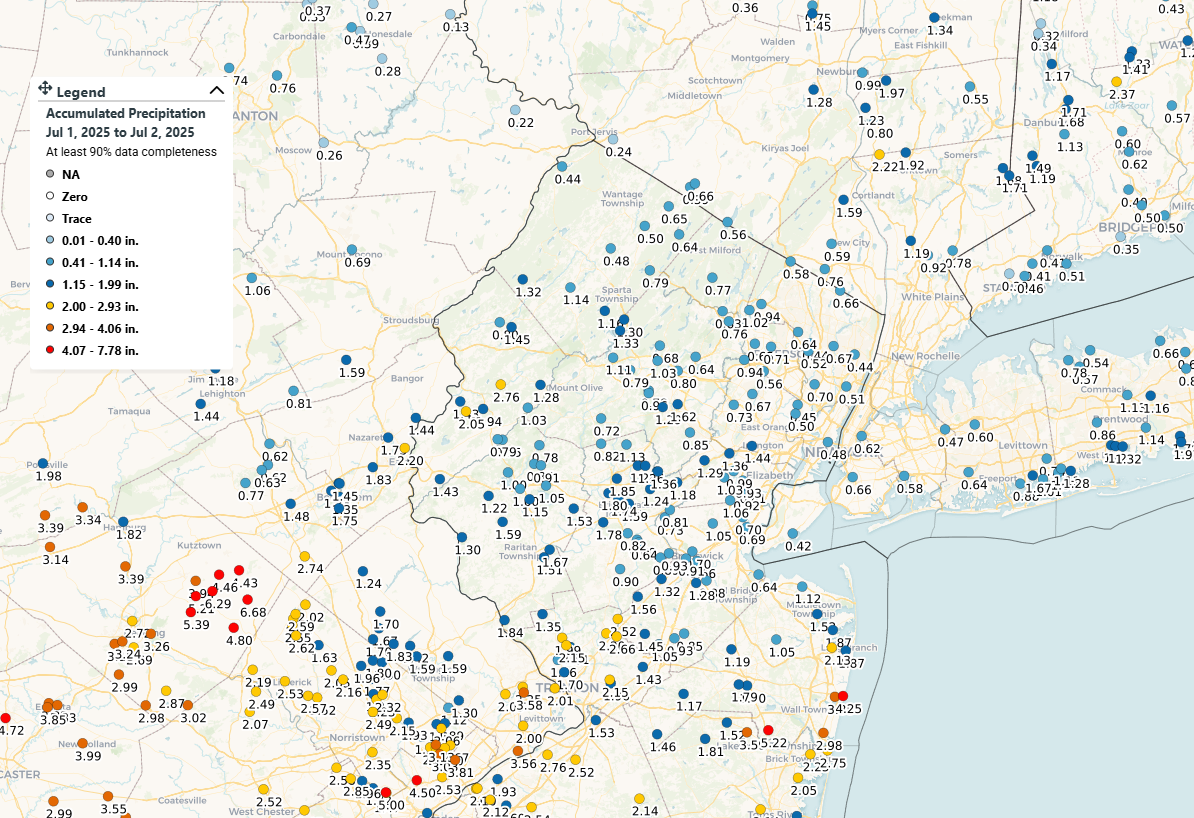Click the blue station marker reading 0.90

pos(620,569)
